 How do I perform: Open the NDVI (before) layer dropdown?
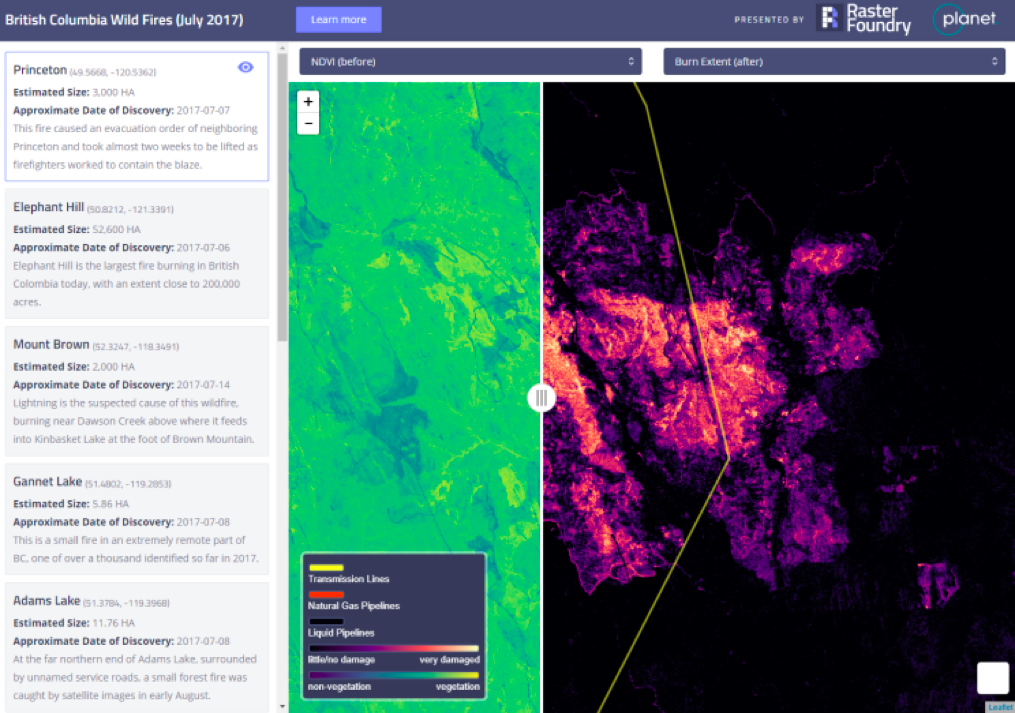click(469, 62)
